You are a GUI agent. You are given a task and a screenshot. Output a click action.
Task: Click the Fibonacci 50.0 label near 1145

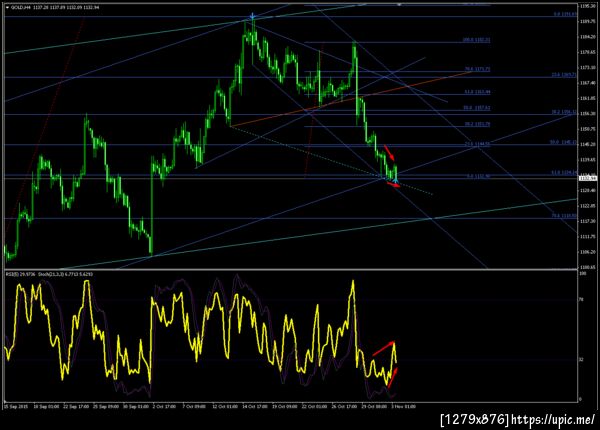[x=563, y=142]
